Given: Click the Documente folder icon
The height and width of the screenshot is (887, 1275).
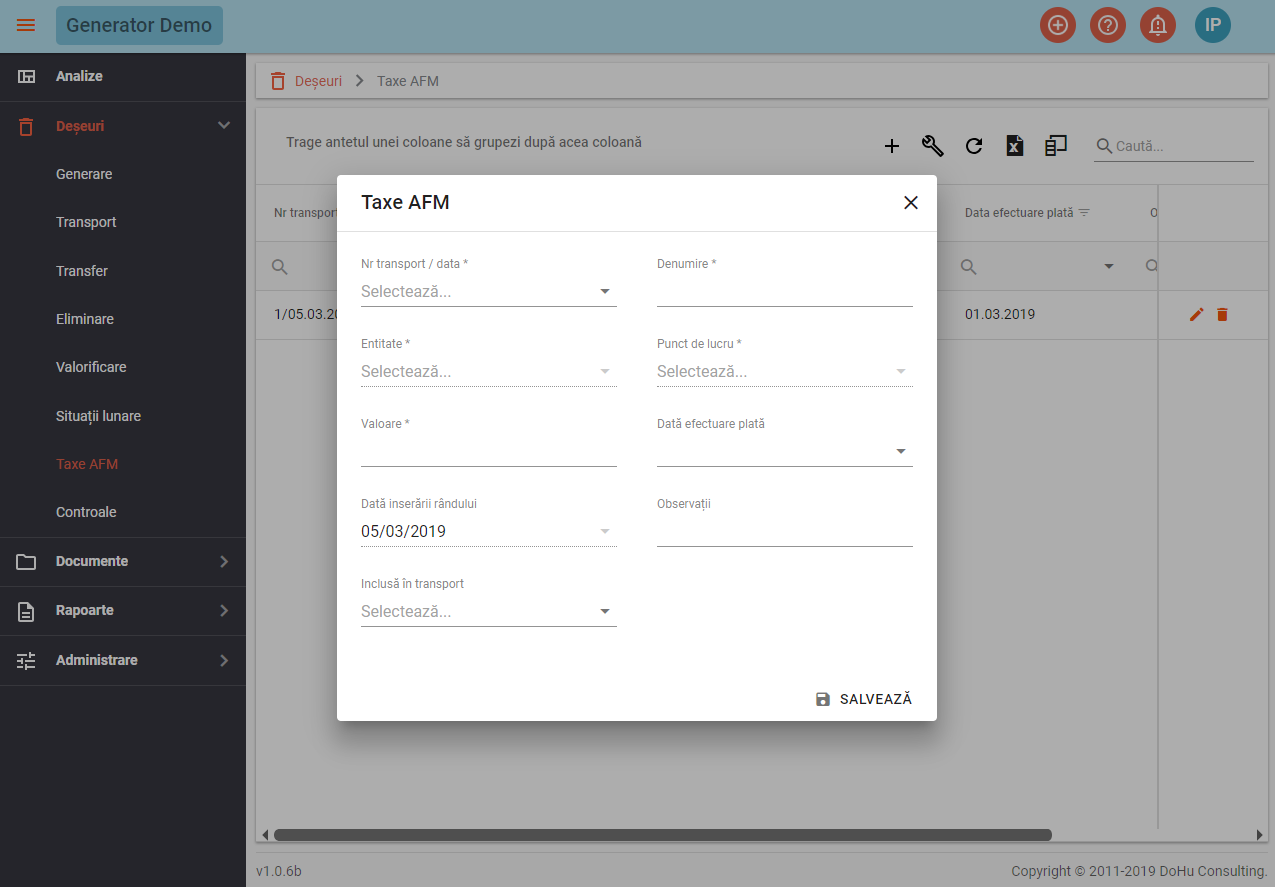Looking at the screenshot, I should pos(27,561).
